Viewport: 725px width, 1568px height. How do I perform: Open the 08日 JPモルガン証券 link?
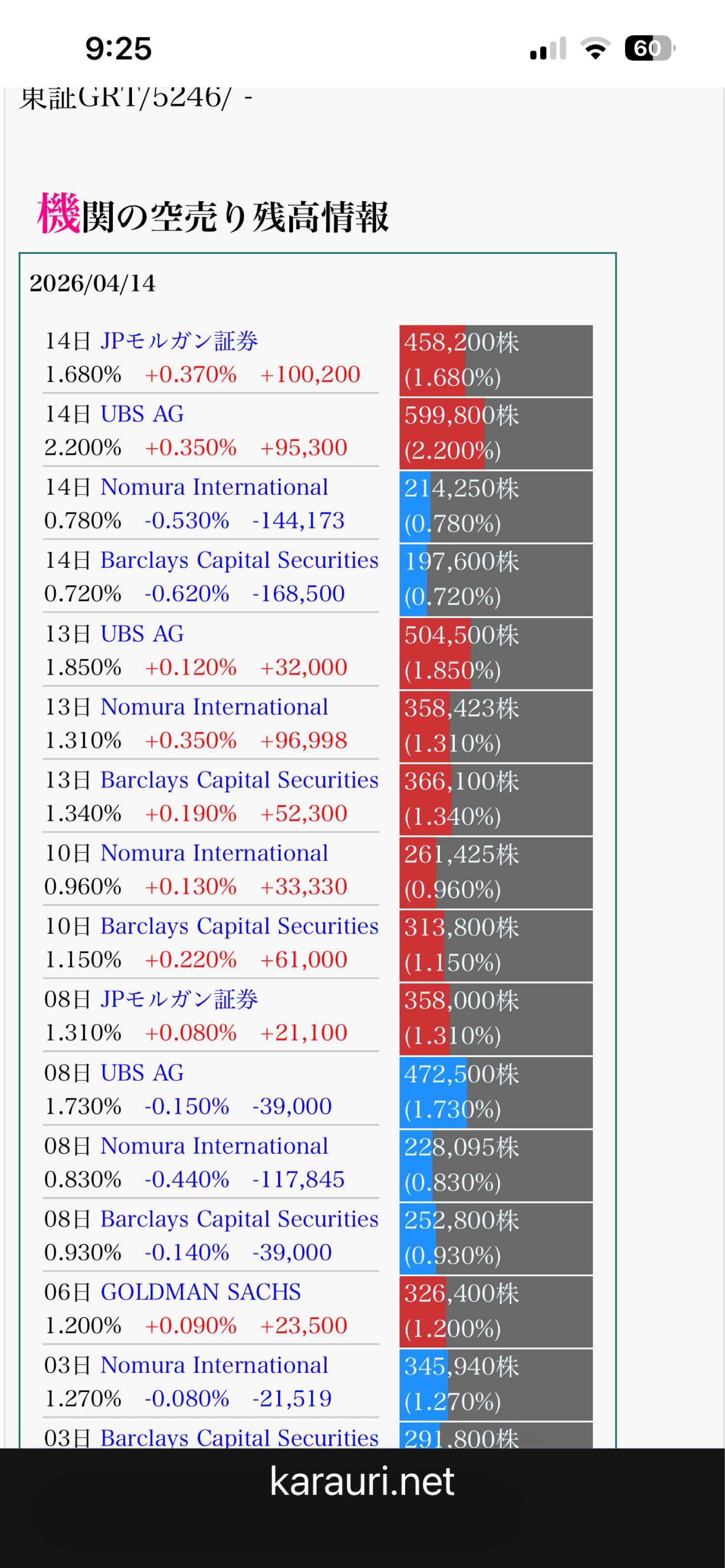pyautogui.click(x=179, y=999)
